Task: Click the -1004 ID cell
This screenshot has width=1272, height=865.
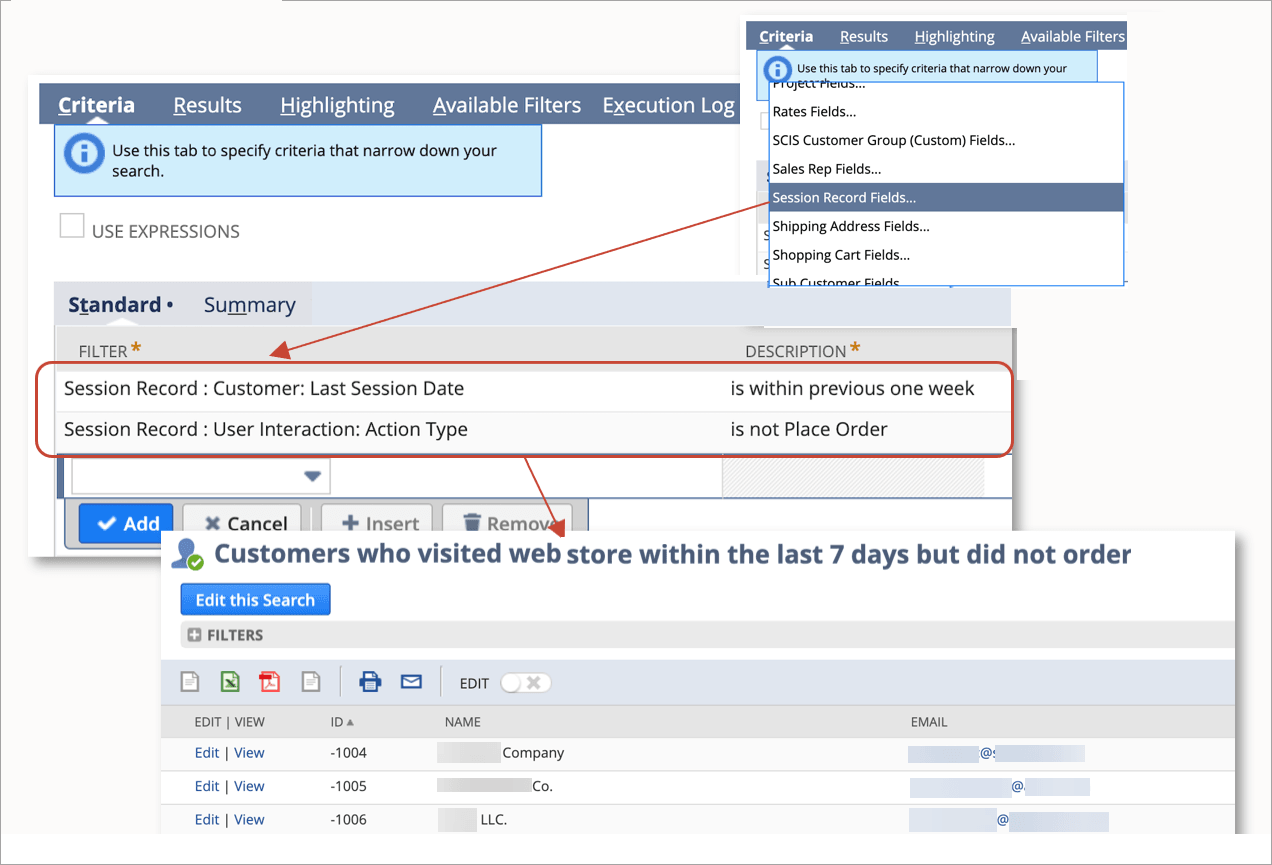Action: pyautogui.click(x=348, y=753)
